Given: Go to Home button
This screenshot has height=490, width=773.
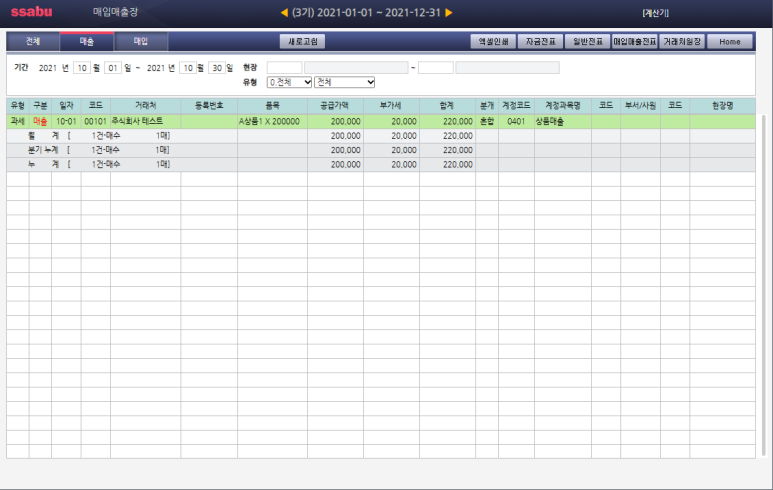Looking at the screenshot, I should pyautogui.click(x=730, y=41).
